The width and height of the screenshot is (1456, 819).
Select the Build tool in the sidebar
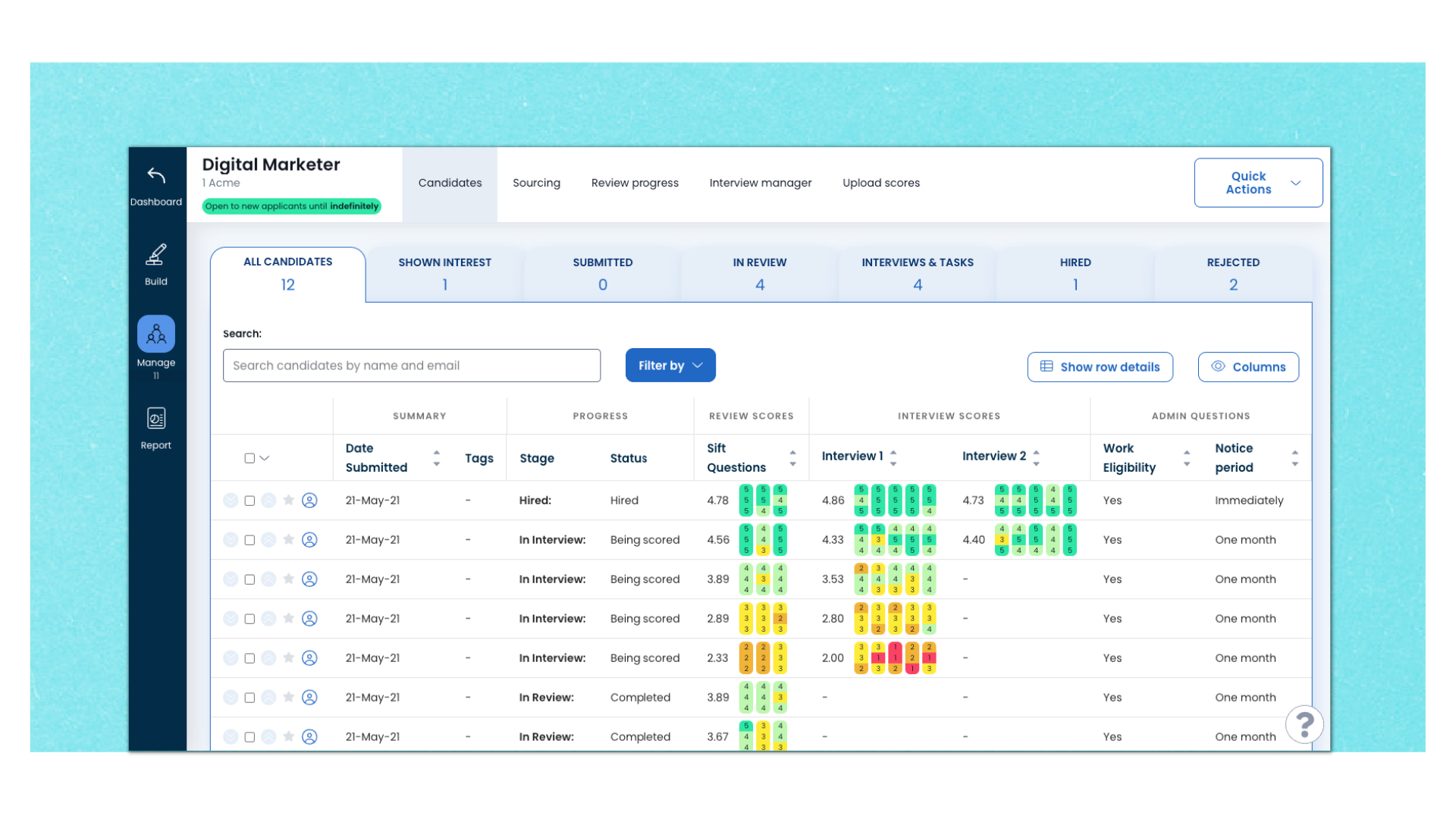point(156,262)
